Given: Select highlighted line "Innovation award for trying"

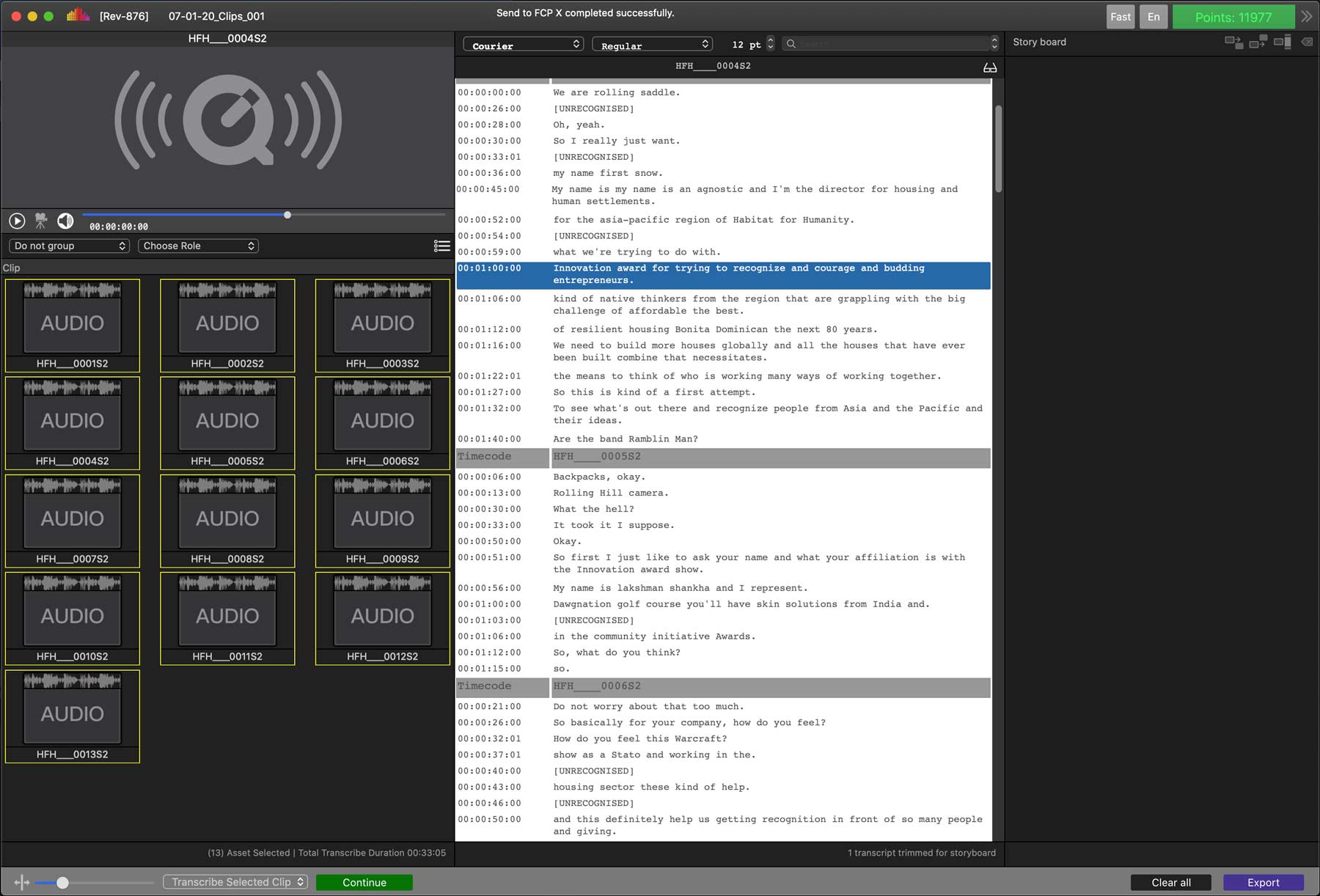Looking at the screenshot, I should pyautogui.click(x=723, y=275).
